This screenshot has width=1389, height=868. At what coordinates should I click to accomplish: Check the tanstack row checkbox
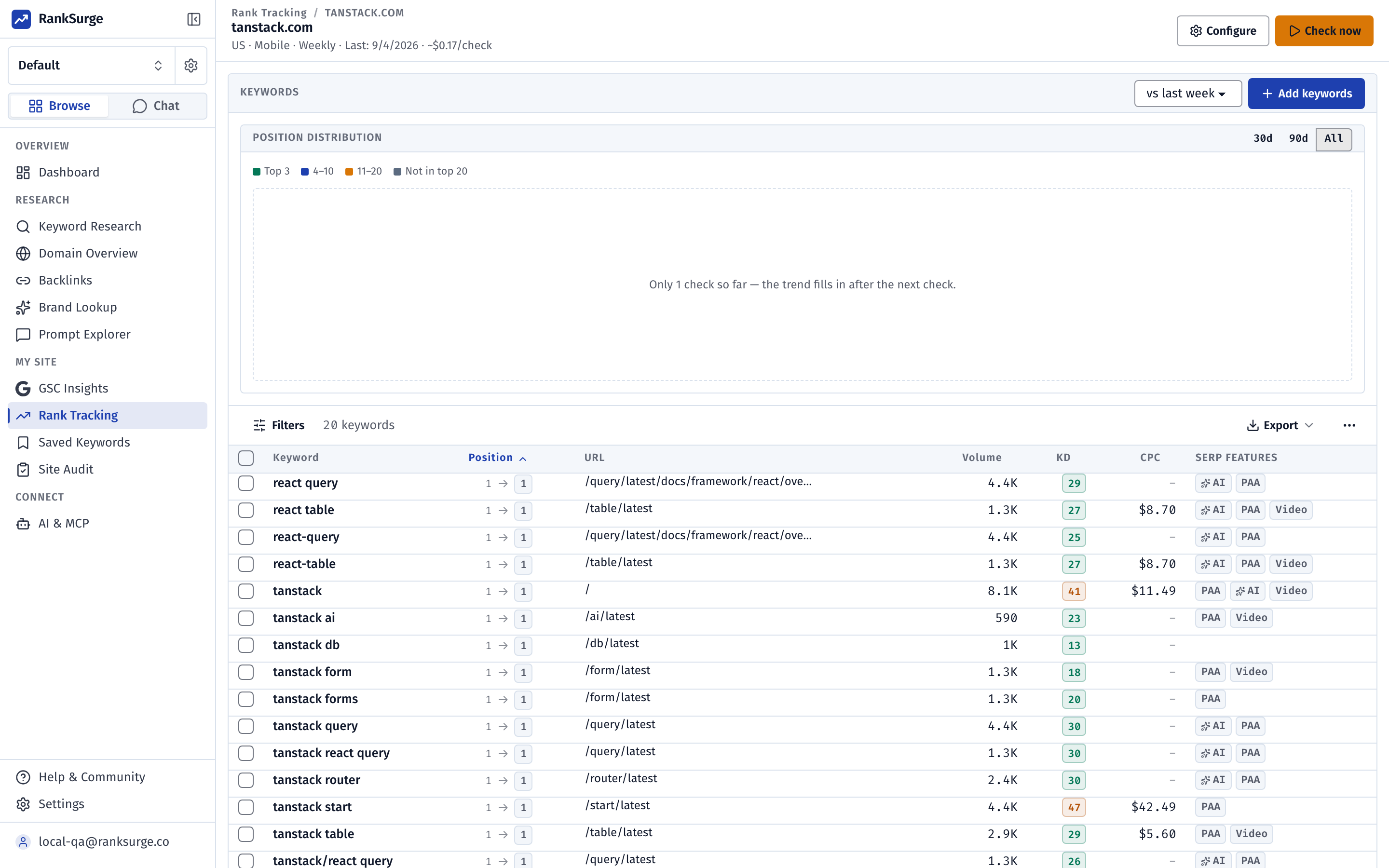246,591
